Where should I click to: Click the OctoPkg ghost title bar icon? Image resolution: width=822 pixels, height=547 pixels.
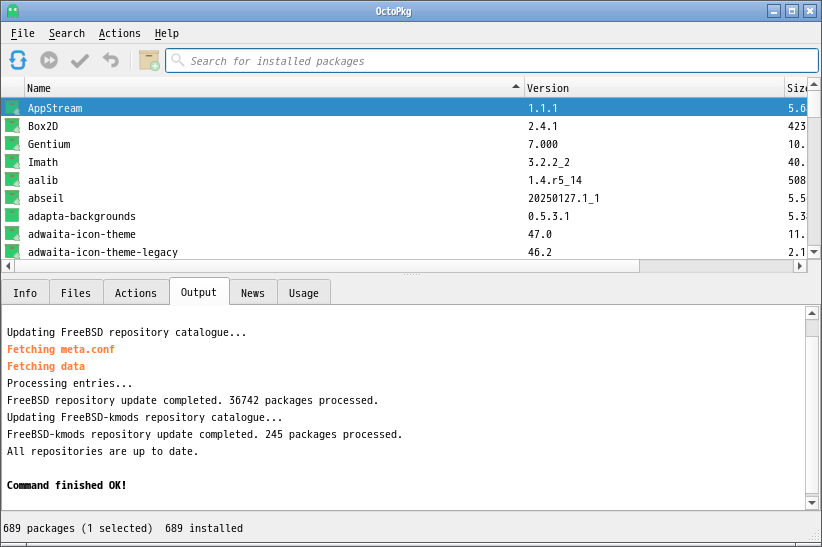pyautogui.click(x=13, y=11)
